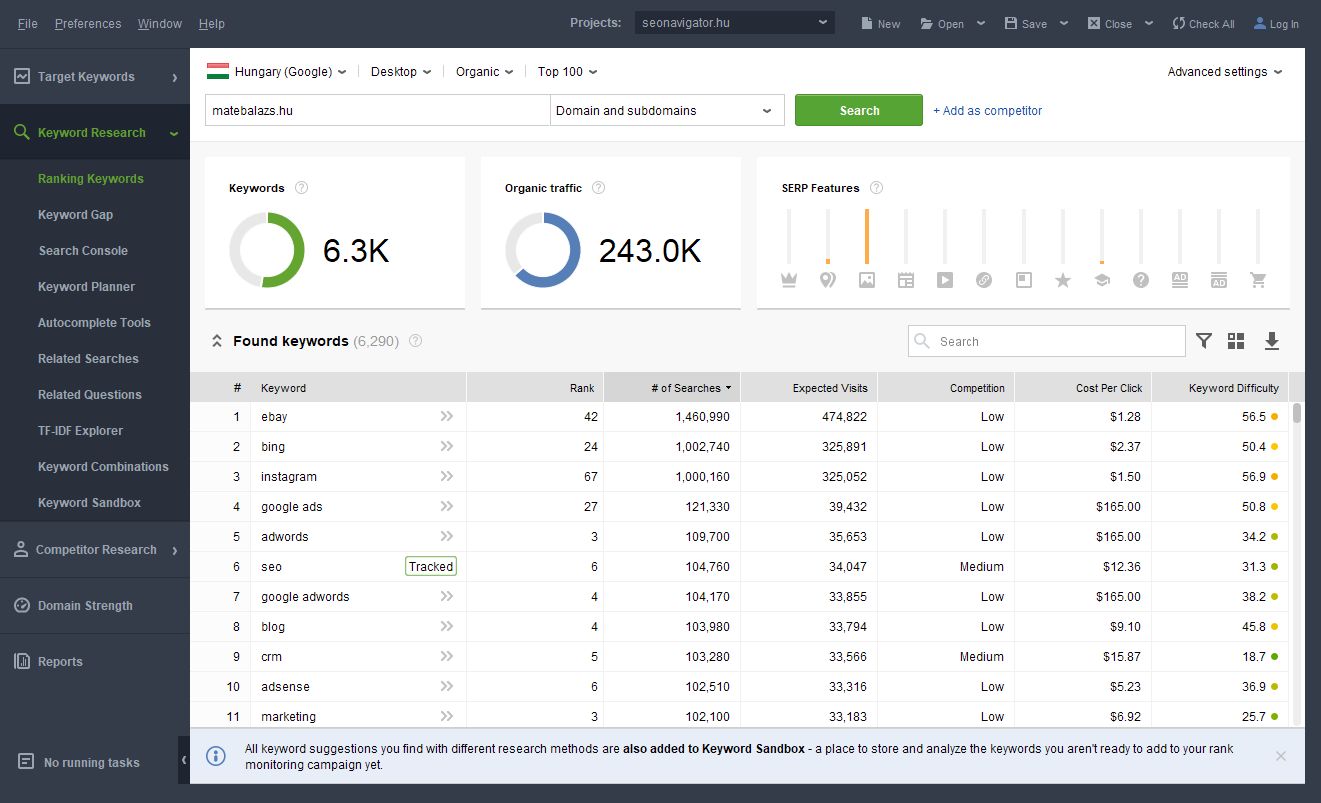Open the Projects selector seonavigator.hu
The image size is (1321, 803).
(x=734, y=23)
